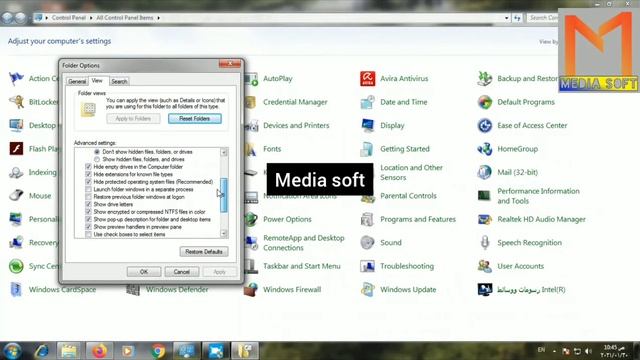Click the volume icon in system tray

tap(588, 351)
